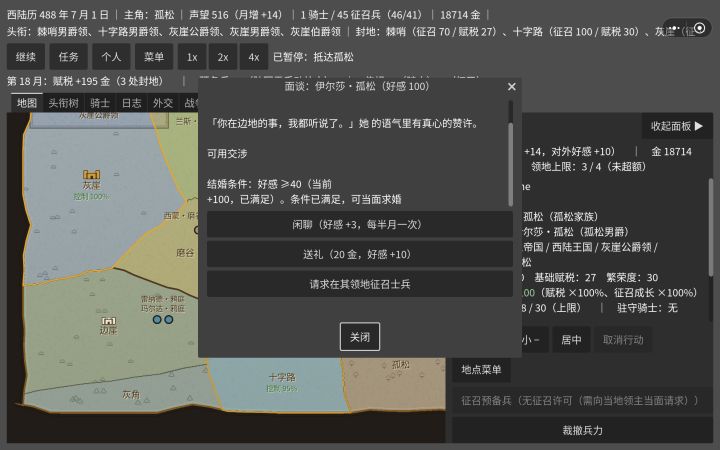This screenshot has height=450, width=720.
Task: Click 领地上限: 3 / 4 text
Action: pyautogui.click(x=588, y=167)
